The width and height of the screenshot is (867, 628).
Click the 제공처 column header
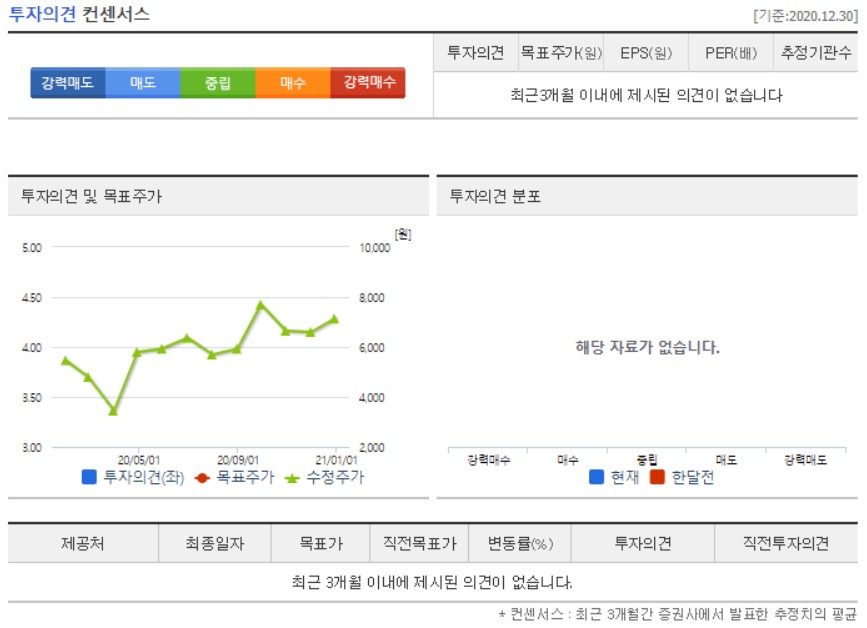tap(83, 543)
